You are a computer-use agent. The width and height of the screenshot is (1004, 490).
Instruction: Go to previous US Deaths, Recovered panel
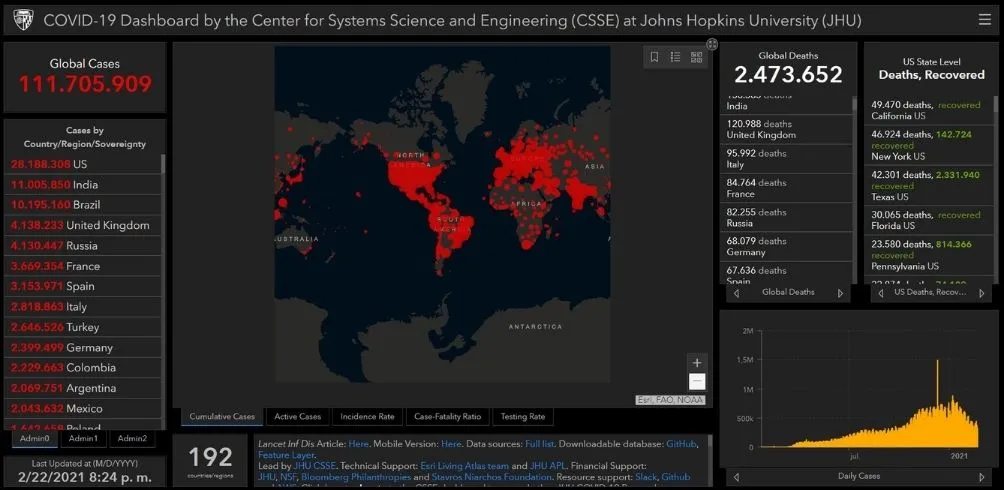880,293
